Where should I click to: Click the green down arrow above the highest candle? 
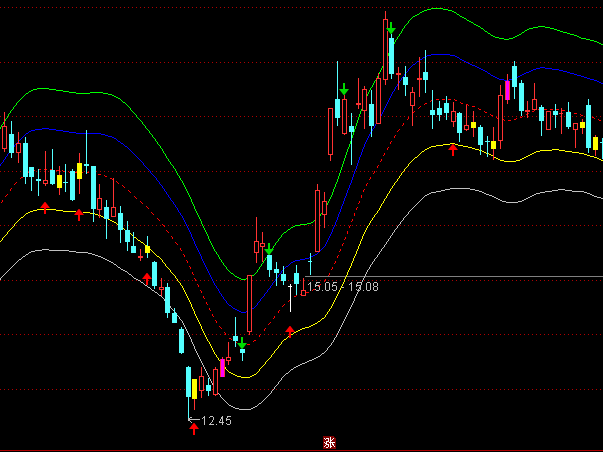[391, 28]
